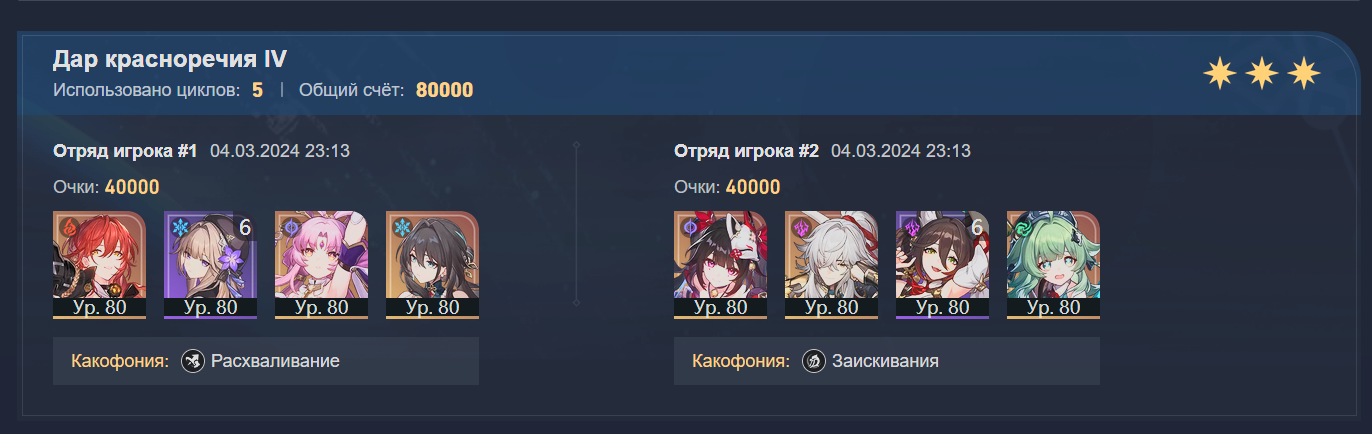Image resolution: width=1372 pixels, height=434 pixels.
Task: Click the Расхваливание cacophony icon
Action: click(x=193, y=361)
